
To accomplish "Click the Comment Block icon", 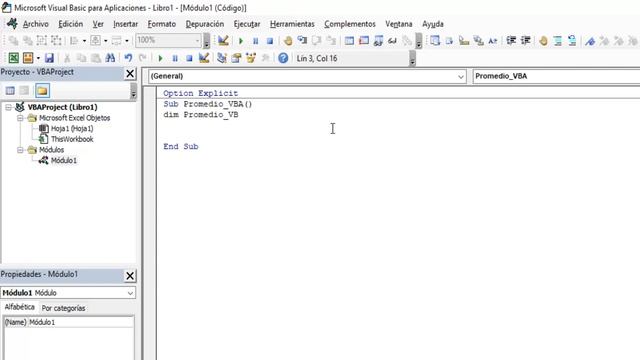I will click(558, 40).
